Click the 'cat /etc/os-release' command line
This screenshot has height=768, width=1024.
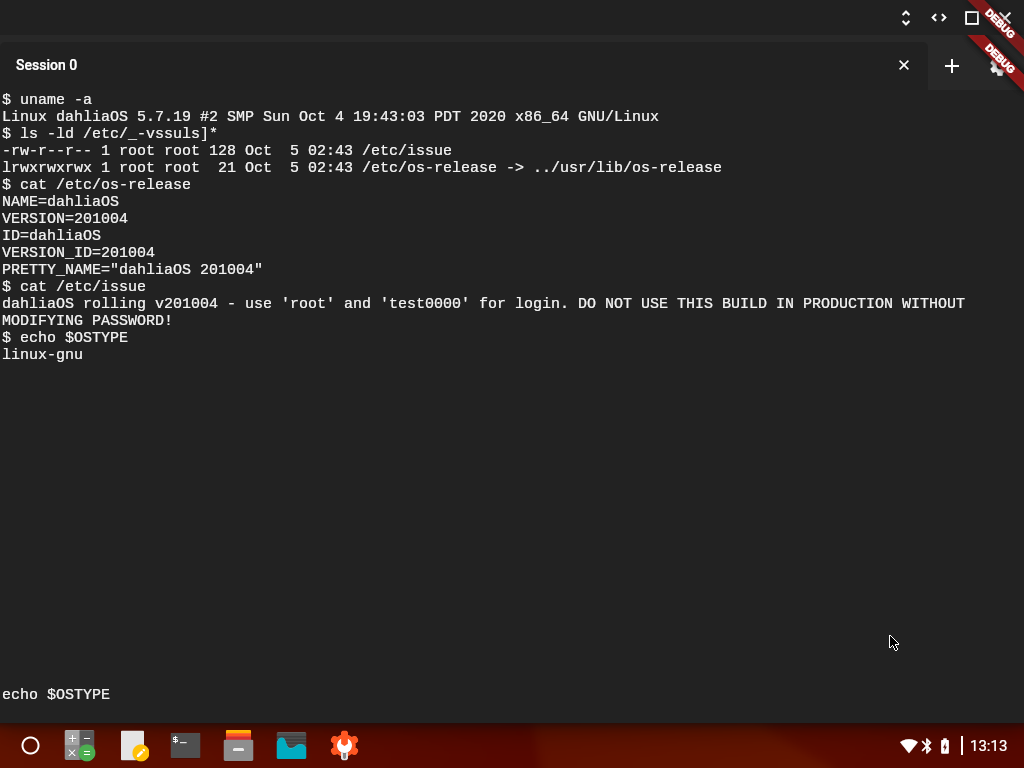pyautogui.click(x=97, y=184)
